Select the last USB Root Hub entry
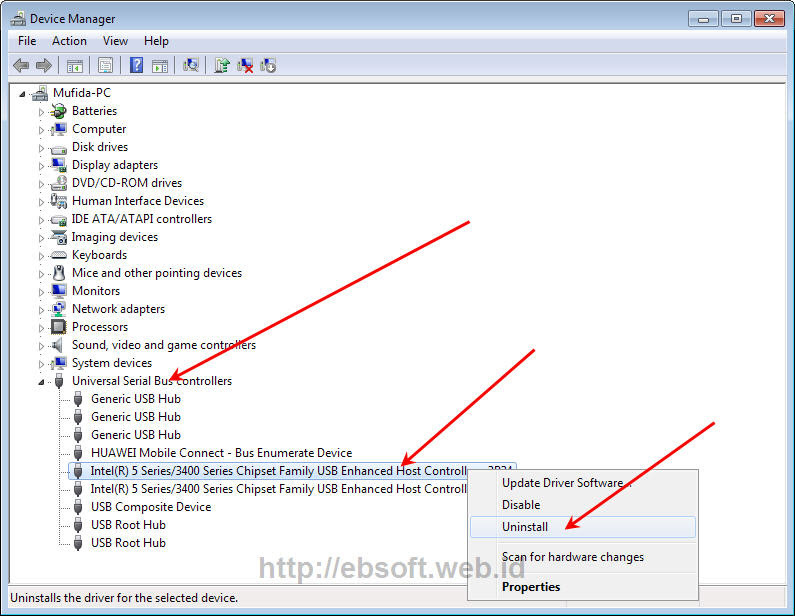Viewport: 795px width, 616px height. (x=128, y=543)
